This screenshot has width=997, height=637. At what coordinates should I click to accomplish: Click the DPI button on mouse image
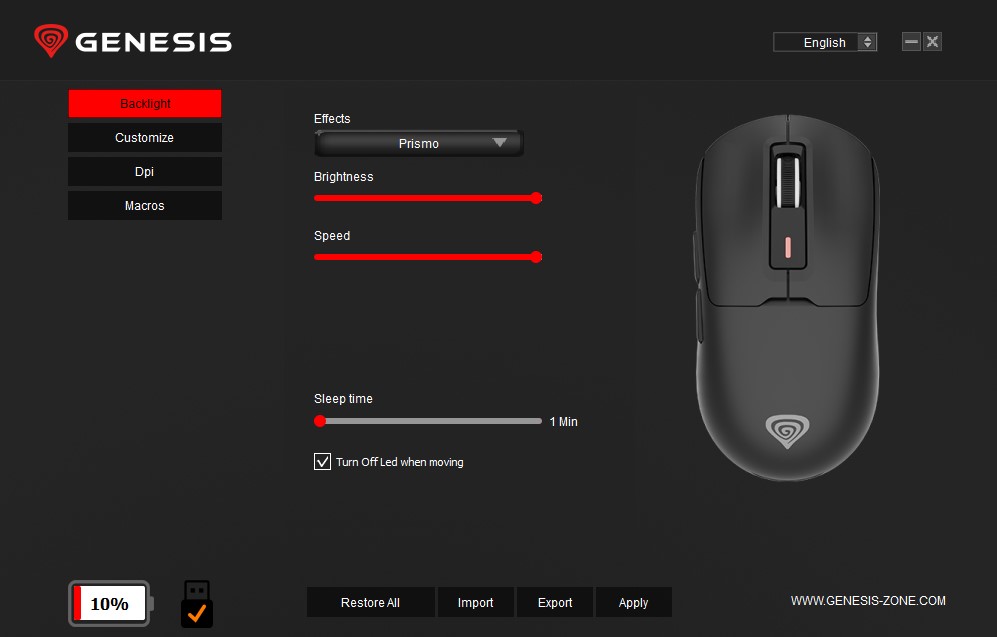(788, 248)
